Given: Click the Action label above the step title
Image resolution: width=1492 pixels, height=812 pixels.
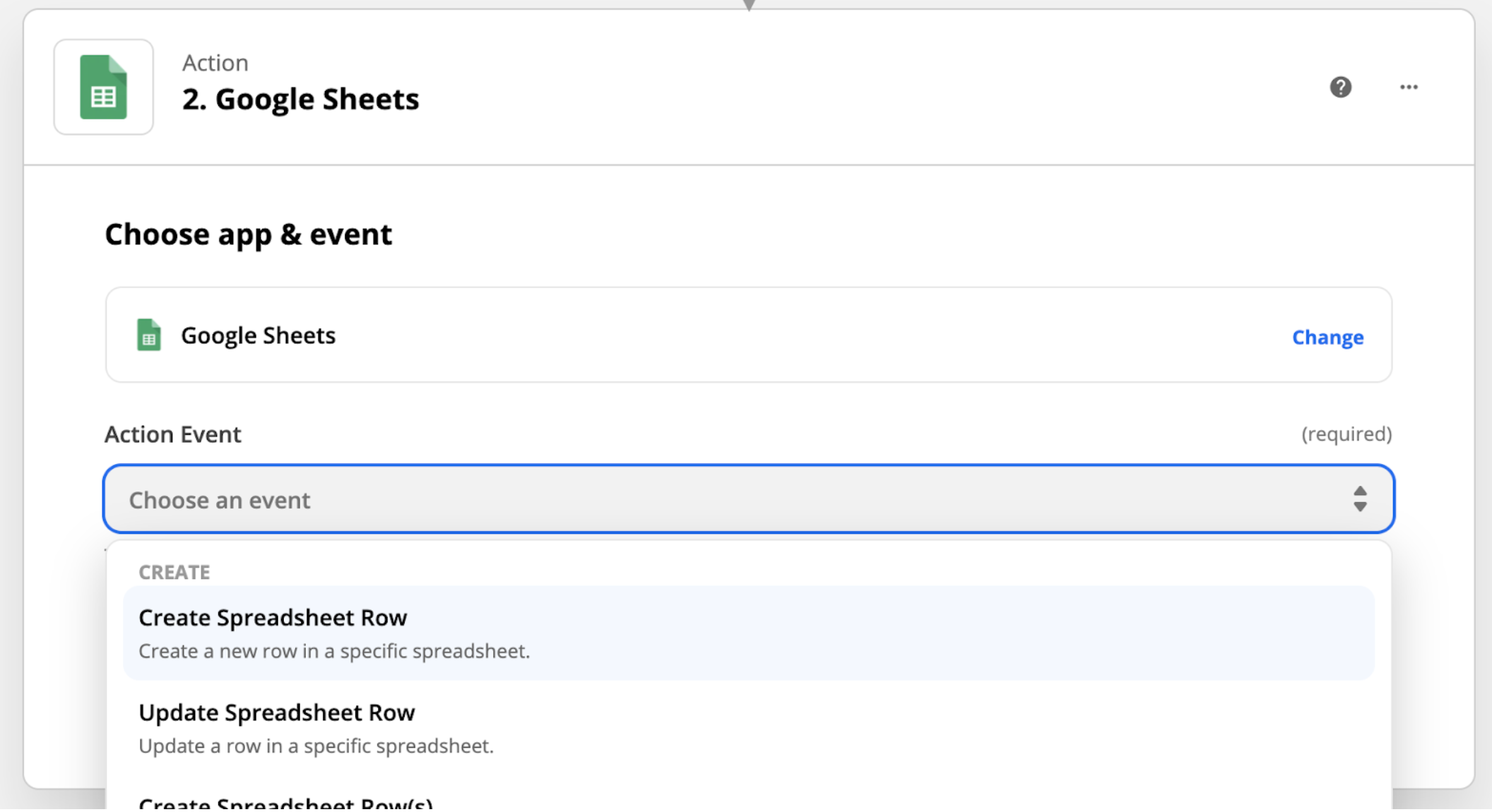Looking at the screenshot, I should (215, 62).
